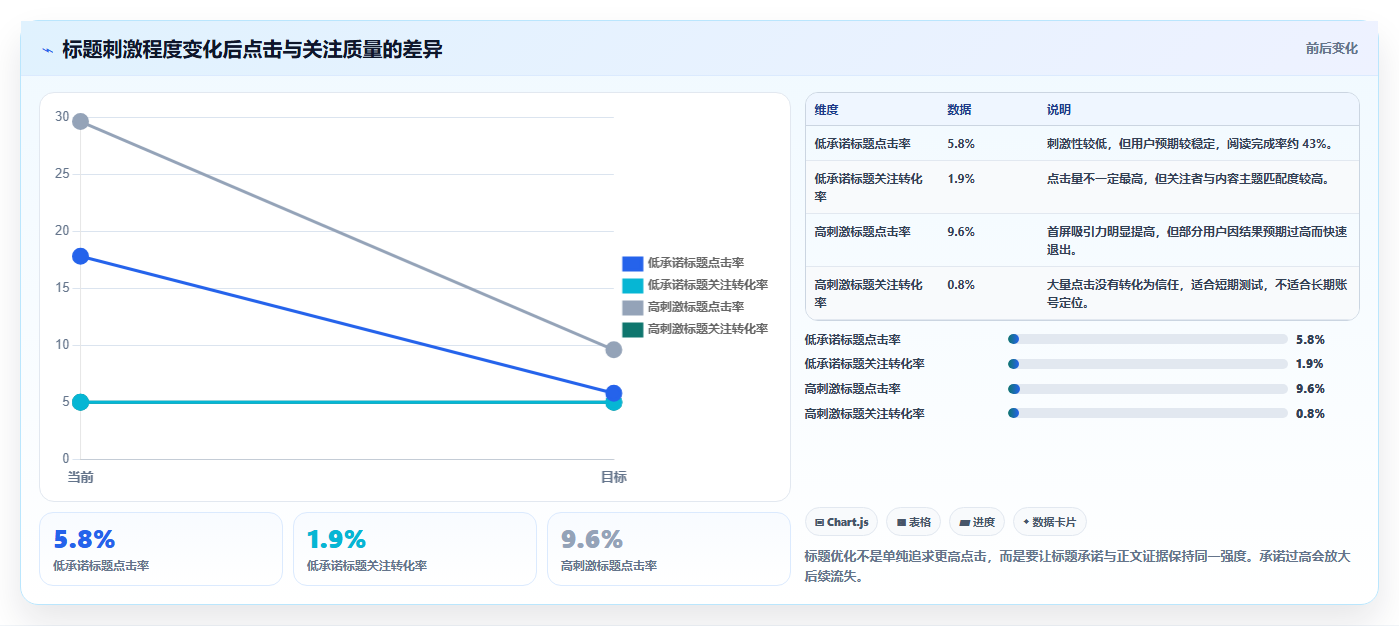The height and width of the screenshot is (626, 1399).
Task: Open the Chart.js chip
Action: click(842, 522)
